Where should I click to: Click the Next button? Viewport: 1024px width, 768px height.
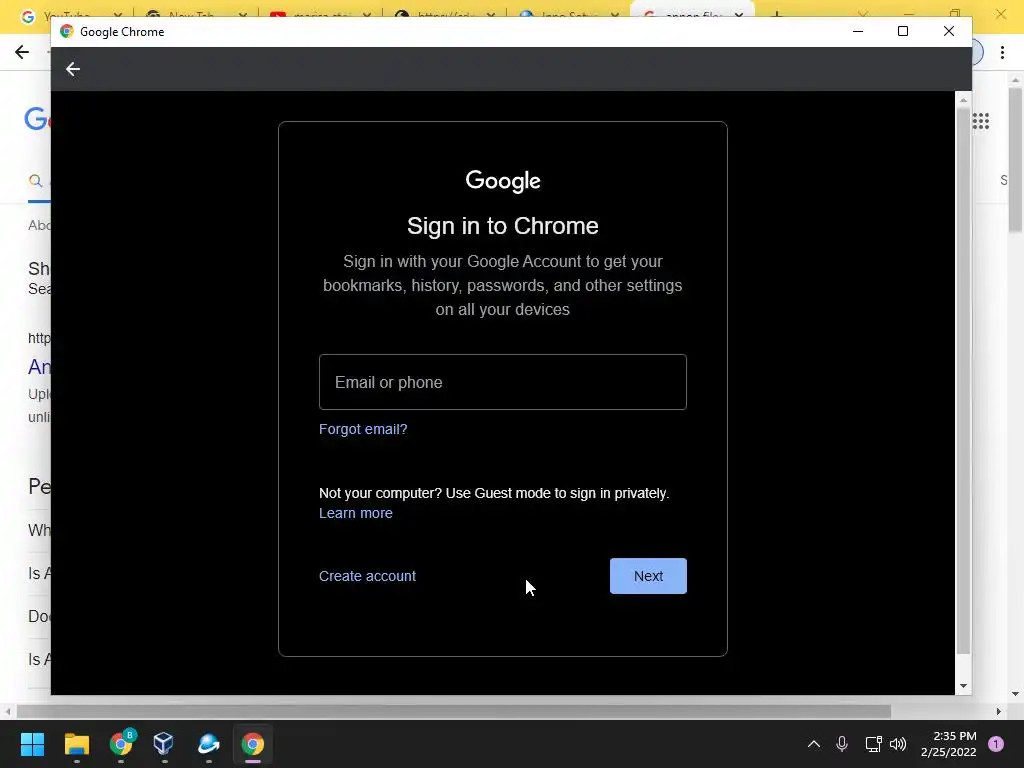coord(648,576)
